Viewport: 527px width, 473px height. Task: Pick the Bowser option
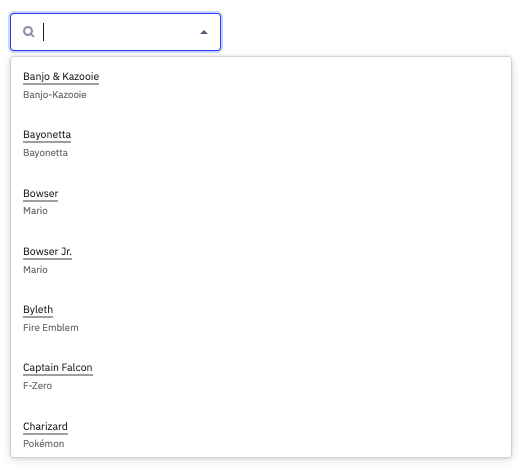coord(41,194)
